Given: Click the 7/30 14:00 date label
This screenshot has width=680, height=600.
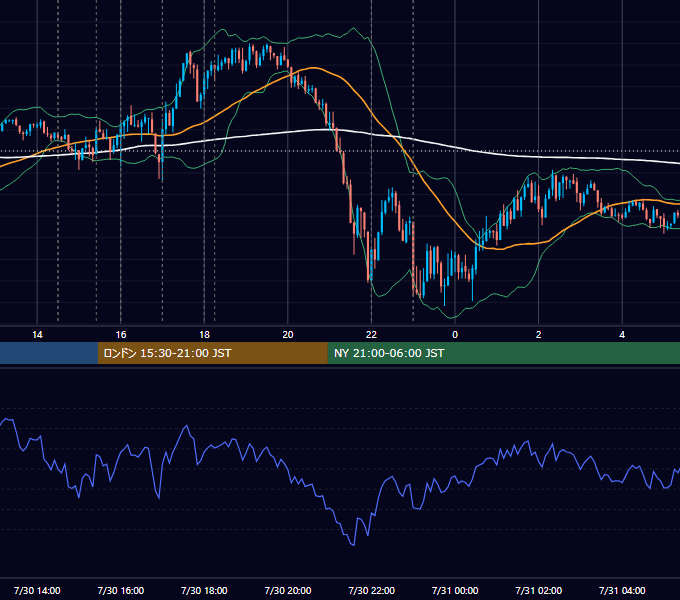Looking at the screenshot, I should pyautogui.click(x=37, y=590).
